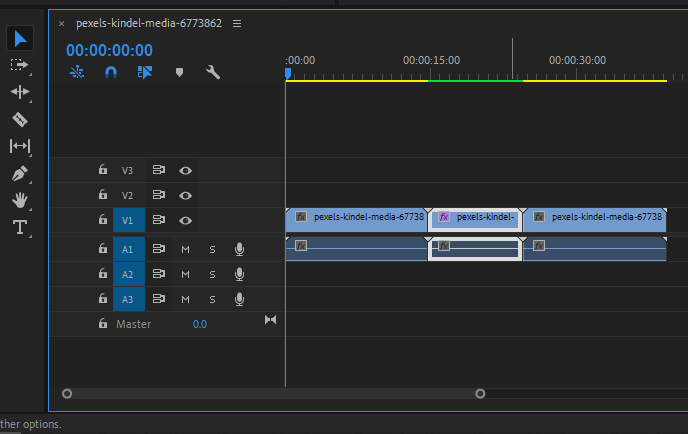
Task: Toggle Snap in Timeline magnet
Action: click(111, 72)
